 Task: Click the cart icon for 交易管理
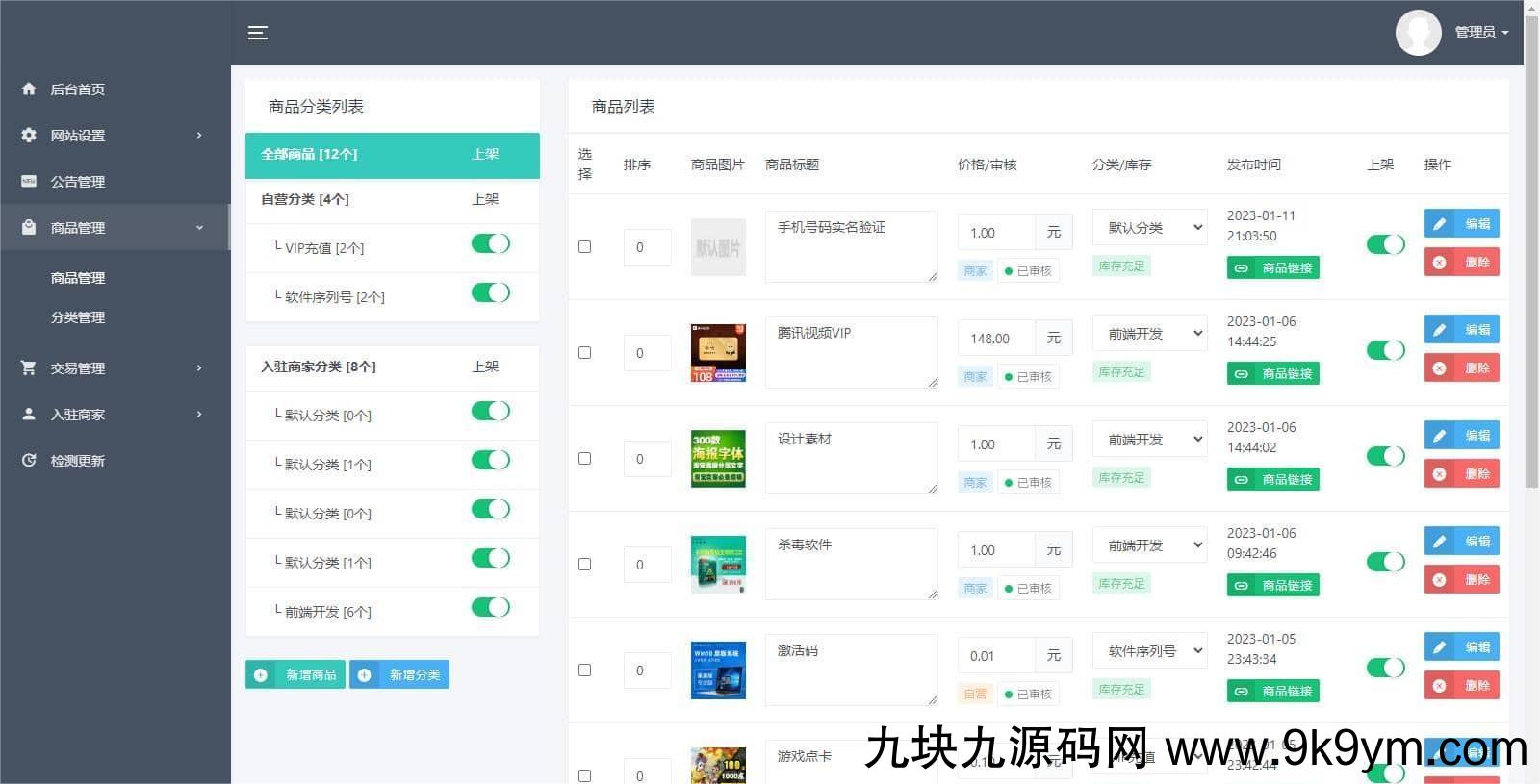pos(29,367)
